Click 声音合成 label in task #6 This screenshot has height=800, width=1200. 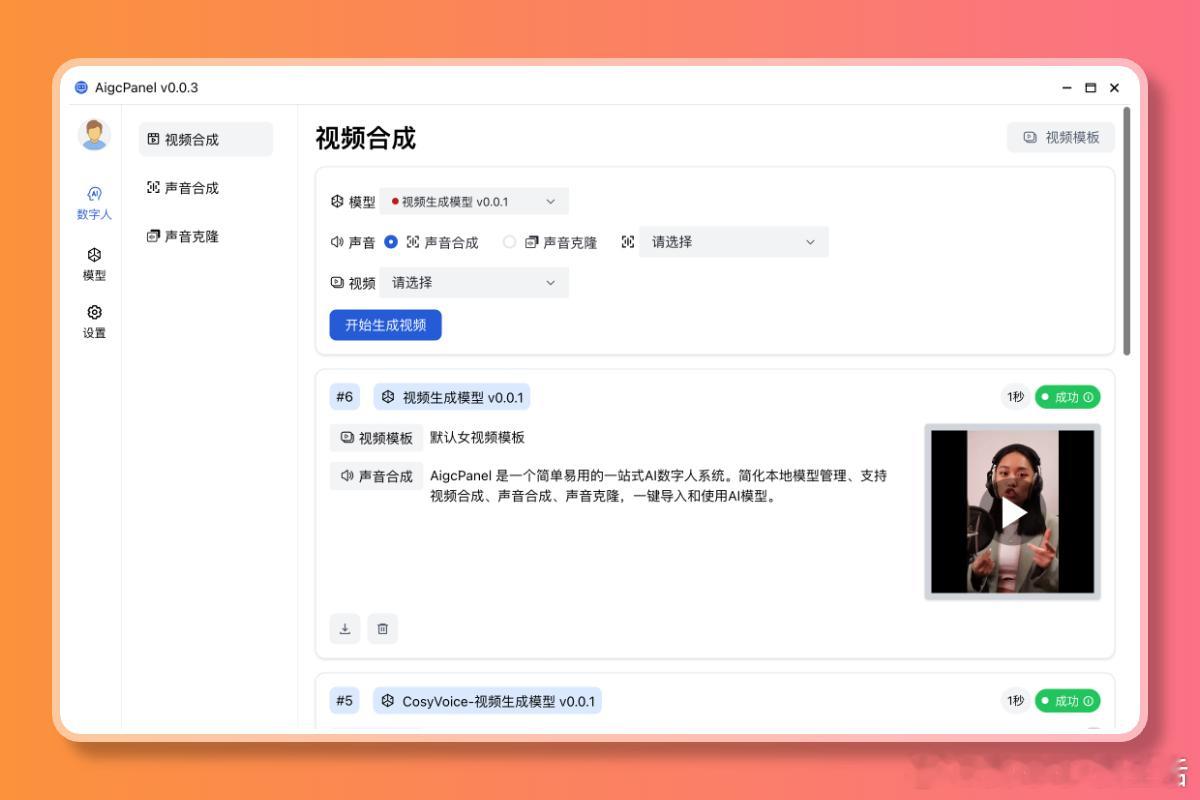point(376,476)
